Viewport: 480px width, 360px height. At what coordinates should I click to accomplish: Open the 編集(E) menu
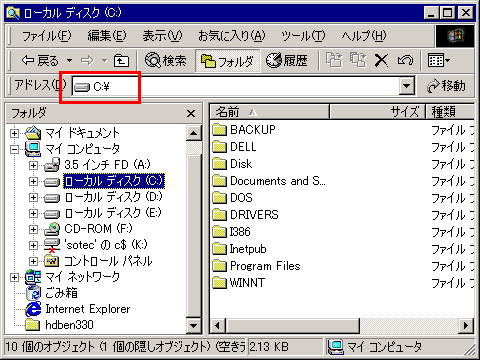tap(107, 36)
